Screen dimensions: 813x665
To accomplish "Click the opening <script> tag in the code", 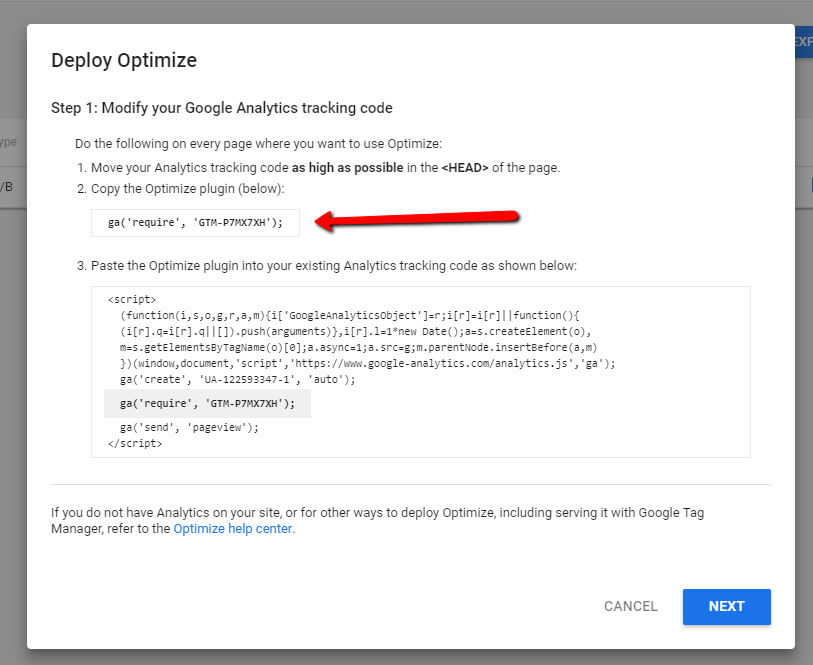I will (x=131, y=299).
